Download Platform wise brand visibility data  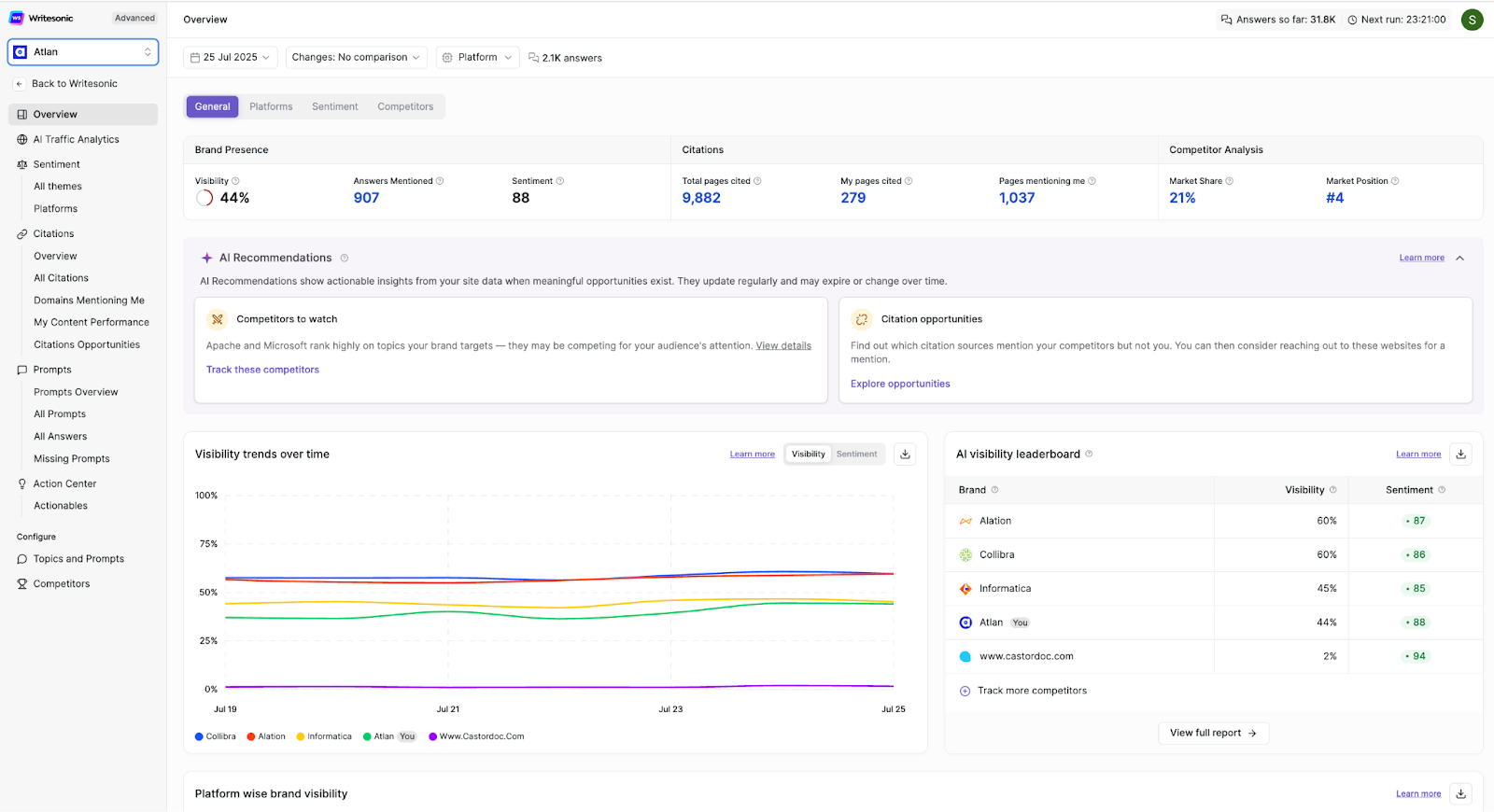point(1461,793)
